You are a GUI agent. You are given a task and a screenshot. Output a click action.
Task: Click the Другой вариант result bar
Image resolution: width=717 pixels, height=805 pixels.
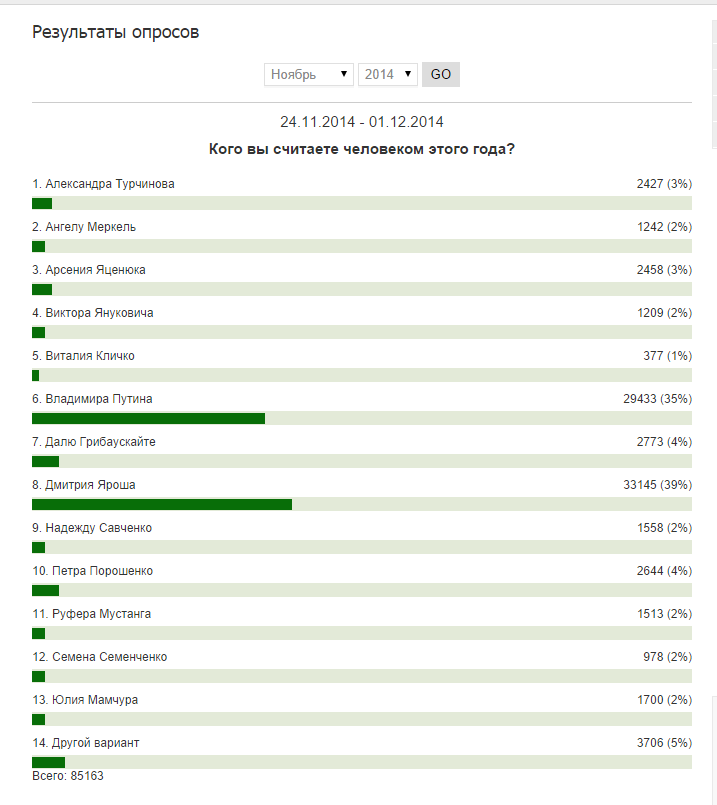362,762
